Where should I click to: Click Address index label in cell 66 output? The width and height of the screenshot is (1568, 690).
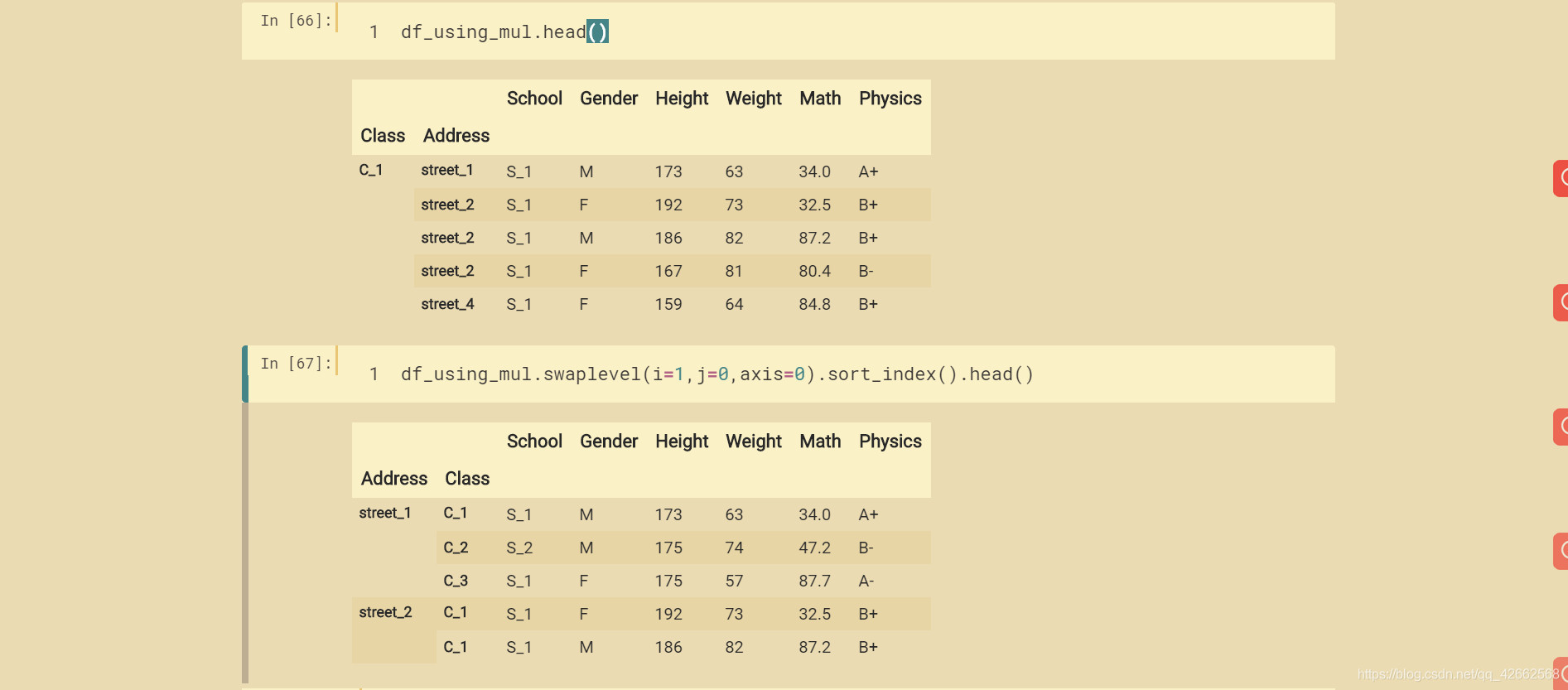click(x=456, y=136)
